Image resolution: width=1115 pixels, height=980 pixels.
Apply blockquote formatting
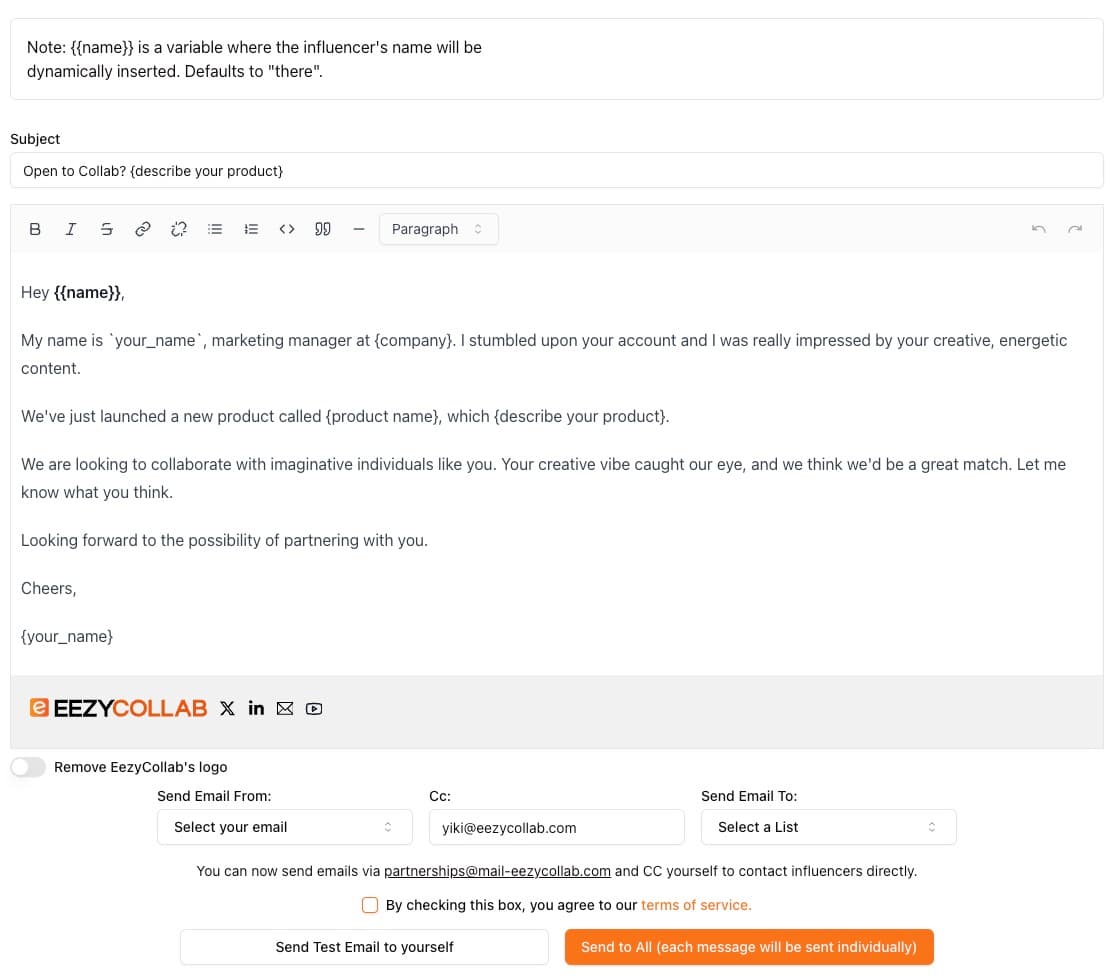coord(322,229)
